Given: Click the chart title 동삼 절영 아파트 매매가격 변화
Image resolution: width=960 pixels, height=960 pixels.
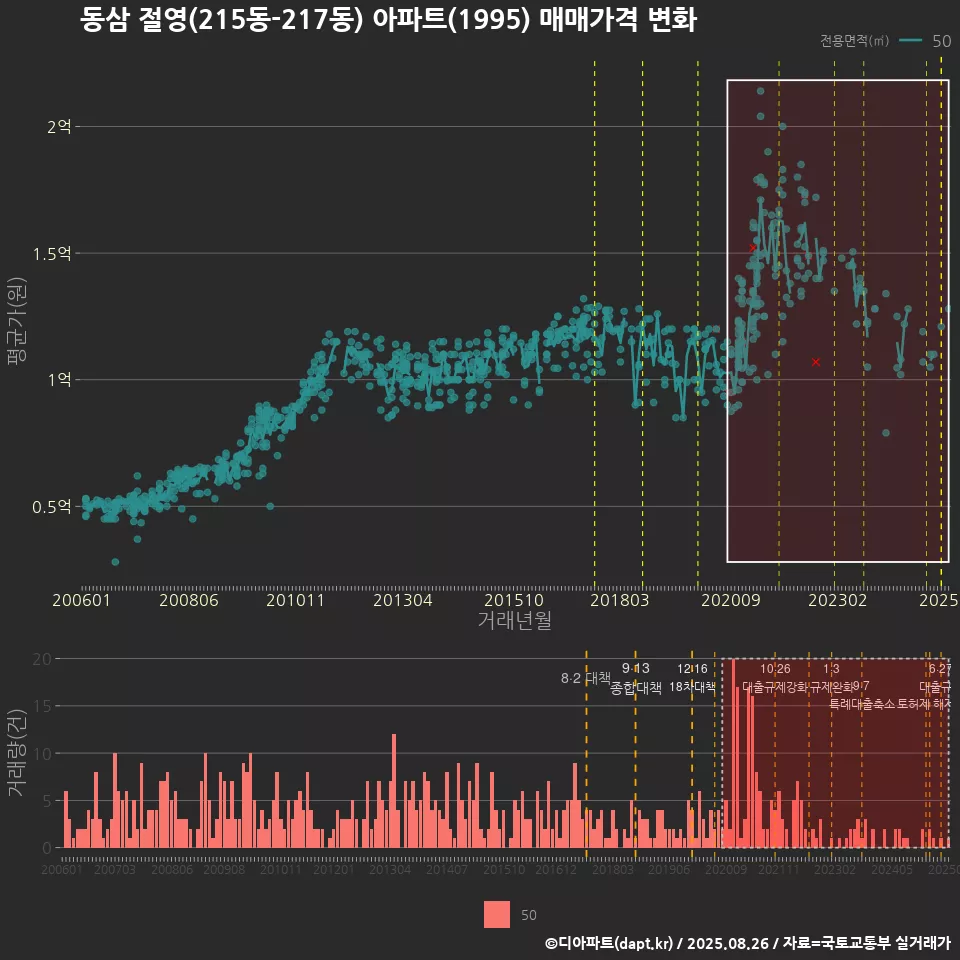Looking at the screenshot, I should pos(388,20).
